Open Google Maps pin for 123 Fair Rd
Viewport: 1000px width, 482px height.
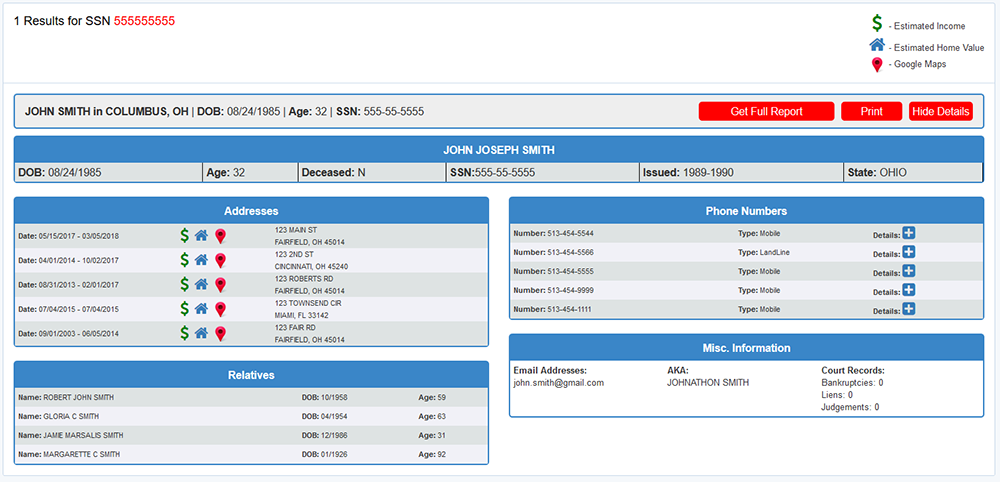pos(220,334)
